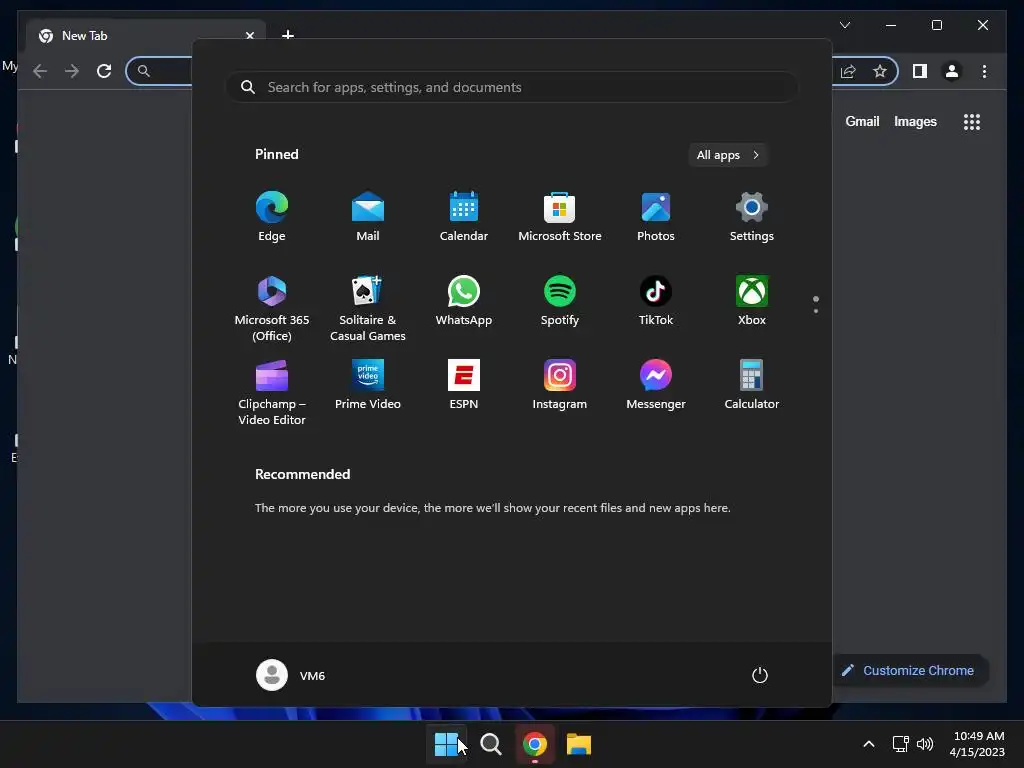
Task: Open Microsoft Store from pinned apps
Action: [560, 216]
